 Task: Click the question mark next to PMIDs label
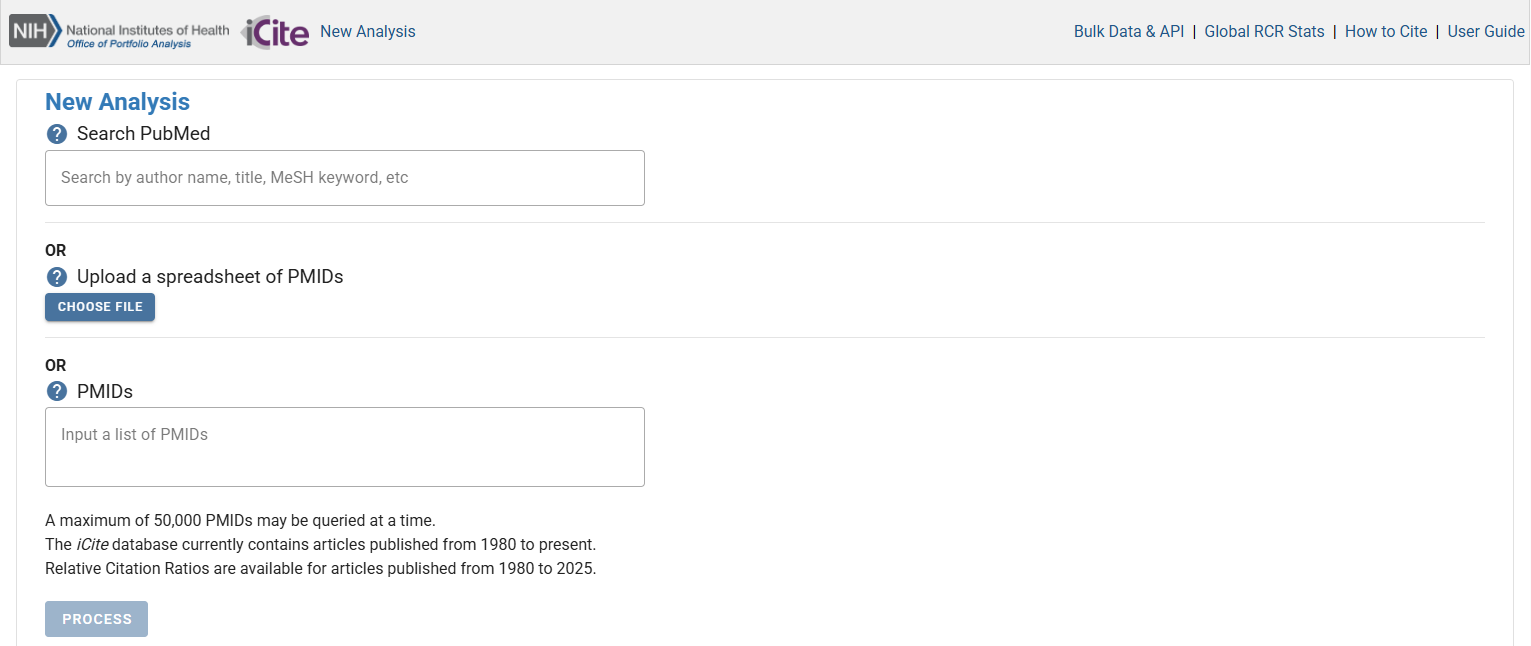pyautogui.click(x=57, y=391)
